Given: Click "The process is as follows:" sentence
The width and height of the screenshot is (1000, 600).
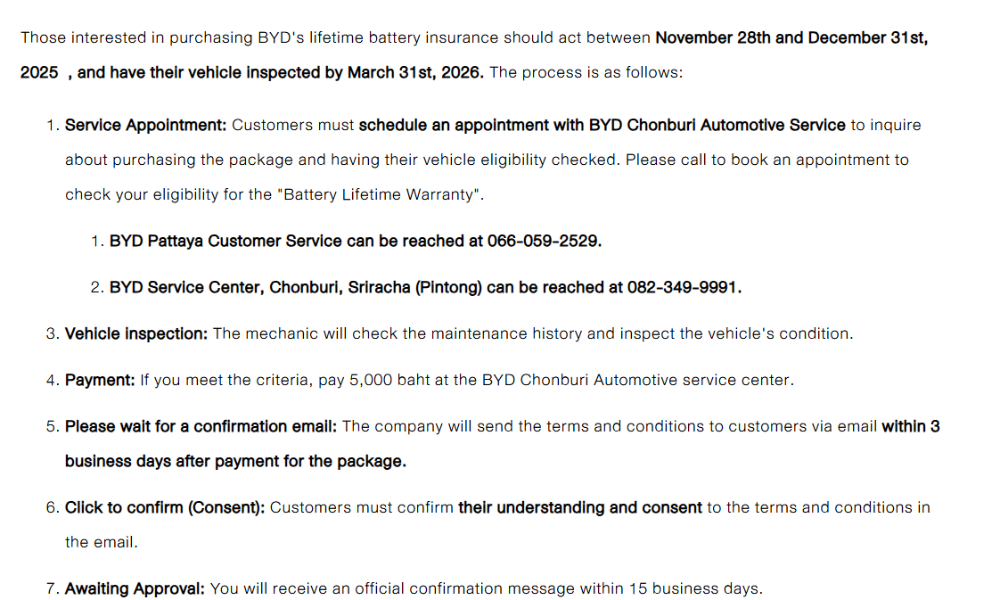Looking at the screenshot, I should pos(587,73).
